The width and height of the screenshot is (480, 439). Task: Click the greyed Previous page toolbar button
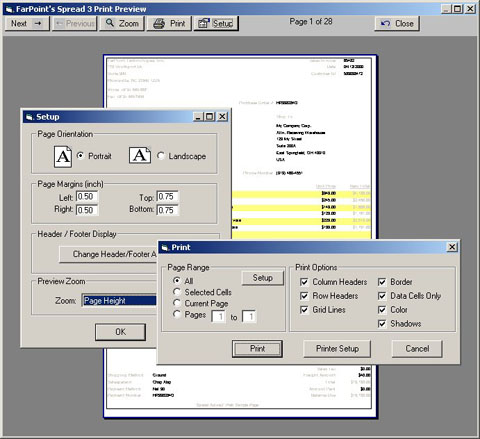coord(75,24)
